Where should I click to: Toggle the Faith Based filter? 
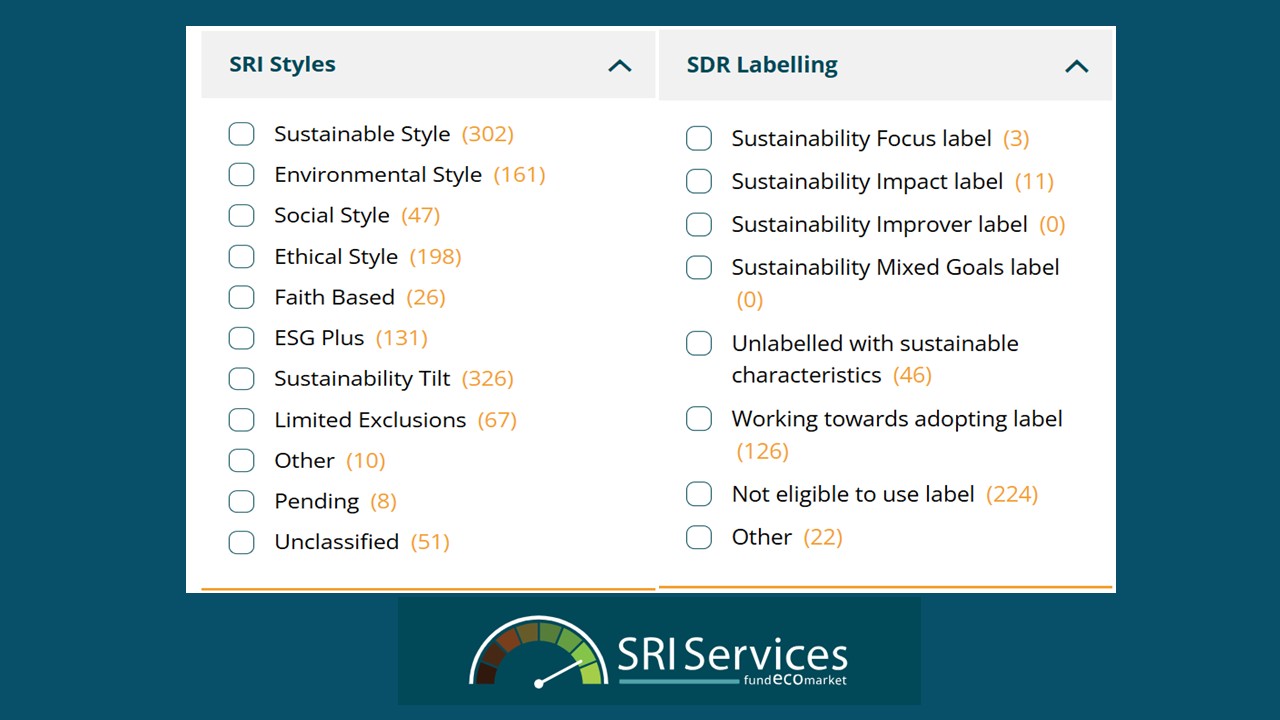[242, 297]
